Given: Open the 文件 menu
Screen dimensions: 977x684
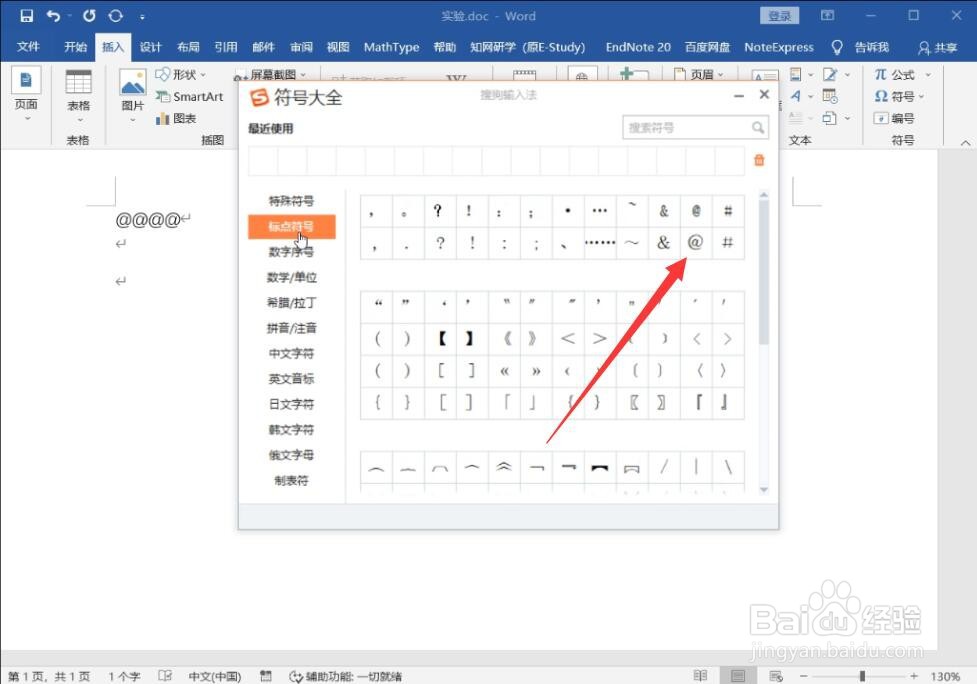Looking at the screenshot, I should tap(27, 47).
